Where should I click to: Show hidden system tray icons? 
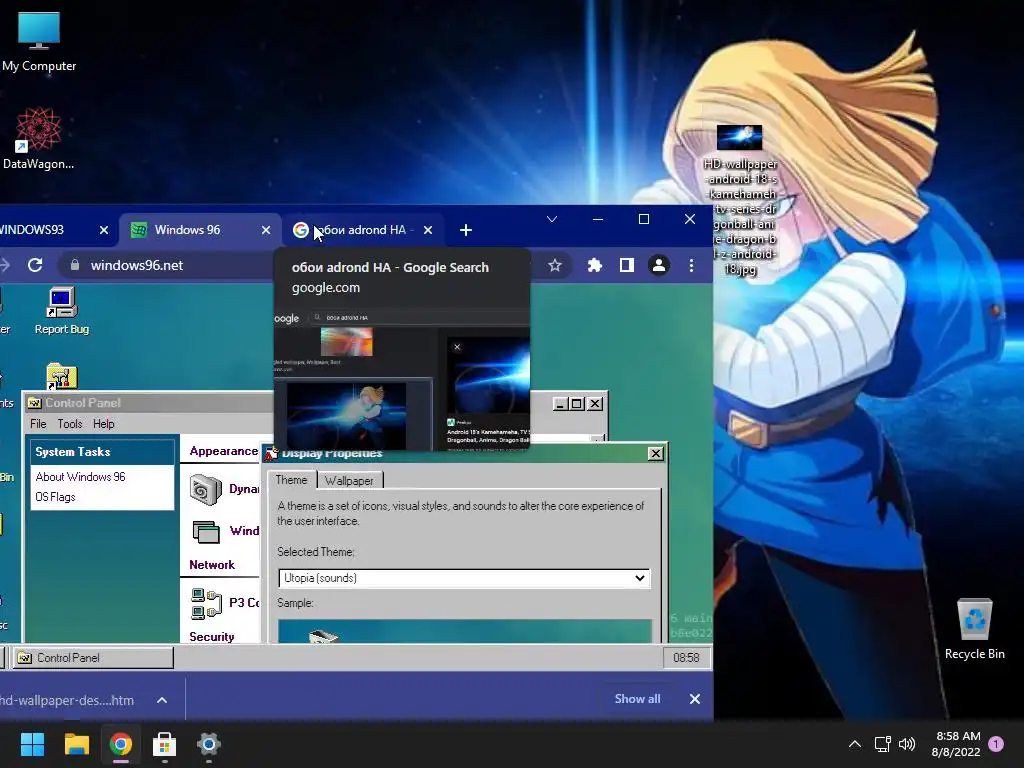point(855,744)
